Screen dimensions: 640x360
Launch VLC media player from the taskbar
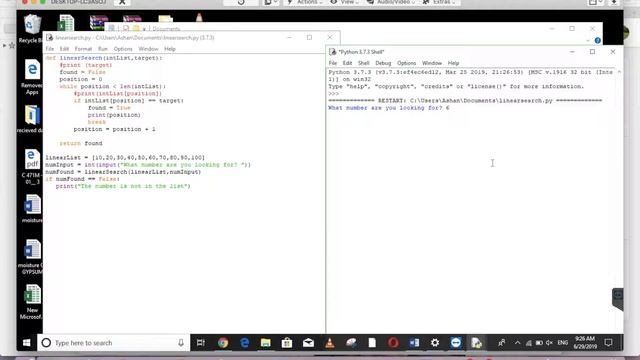point(329,343)
